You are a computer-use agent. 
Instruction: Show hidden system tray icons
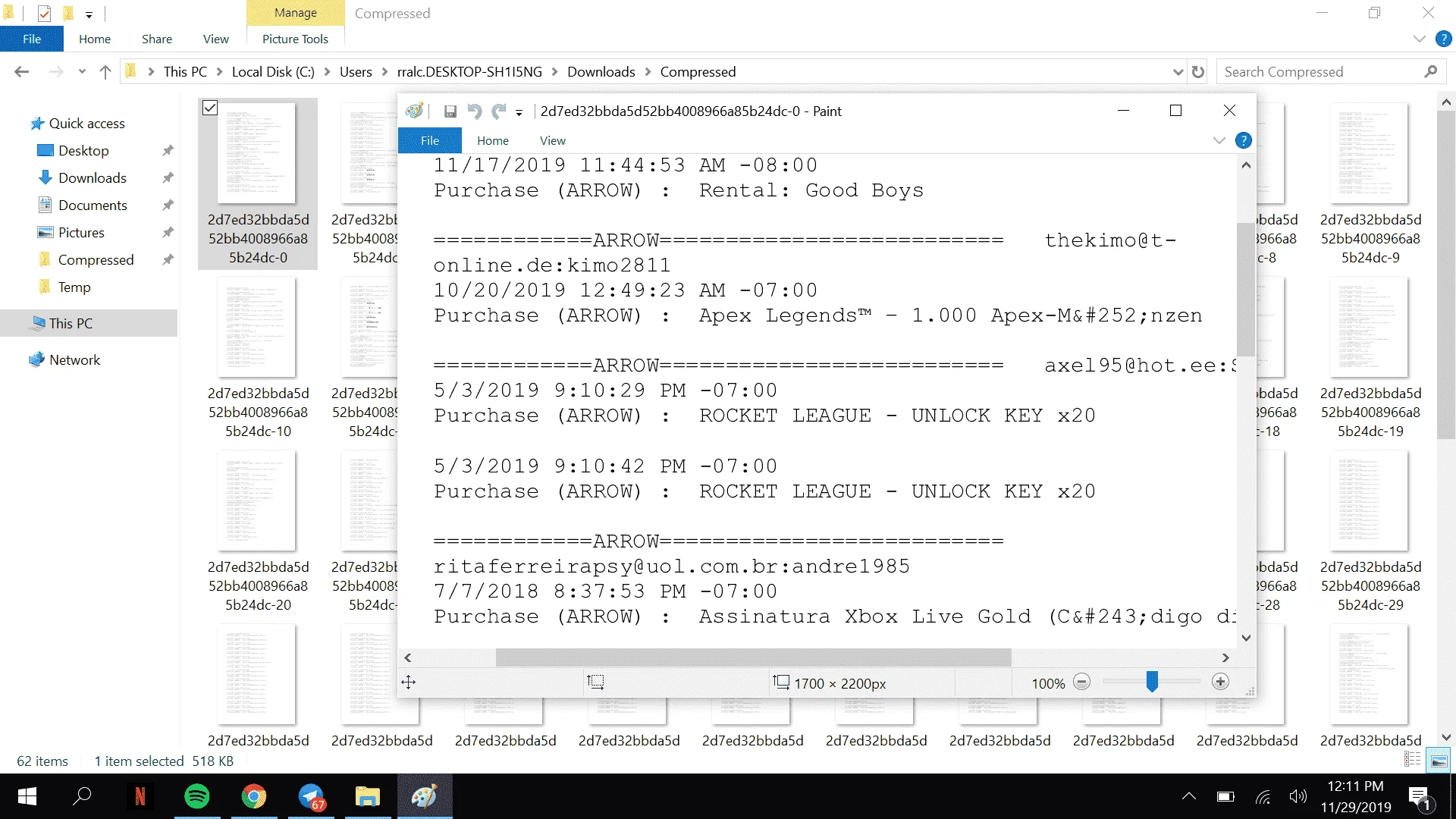pos(1189,796)
